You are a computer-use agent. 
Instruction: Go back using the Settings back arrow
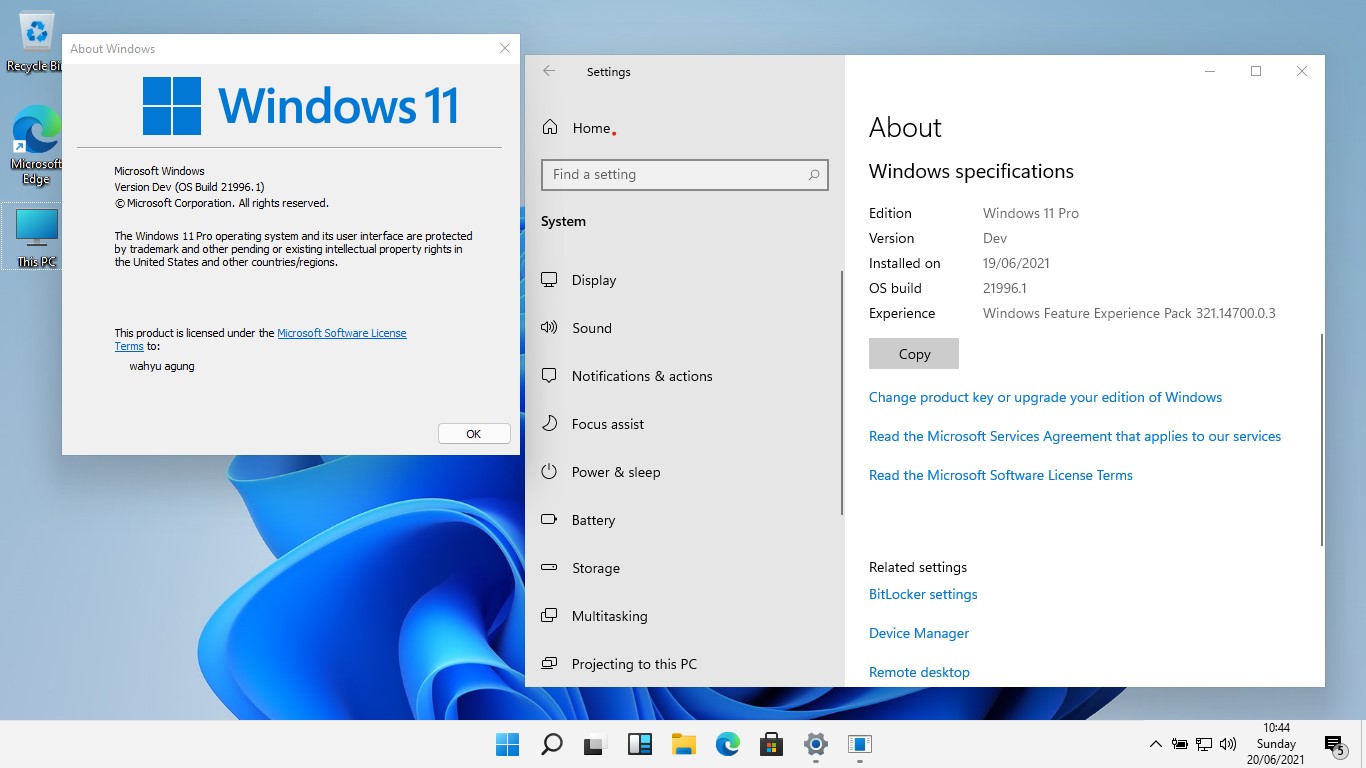point(549,71)
